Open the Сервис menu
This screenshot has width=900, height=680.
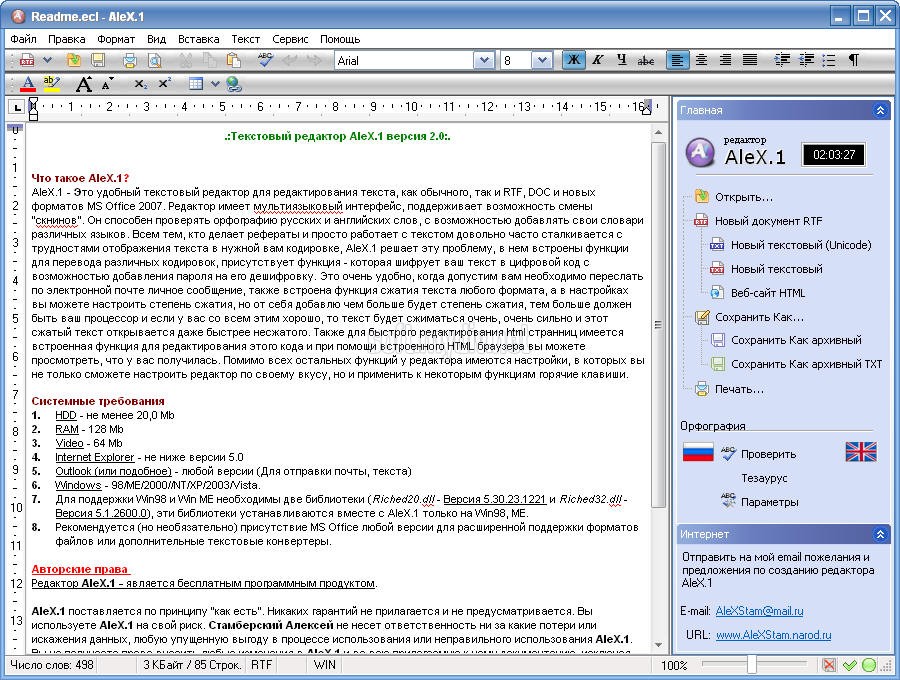coord(290,39)
